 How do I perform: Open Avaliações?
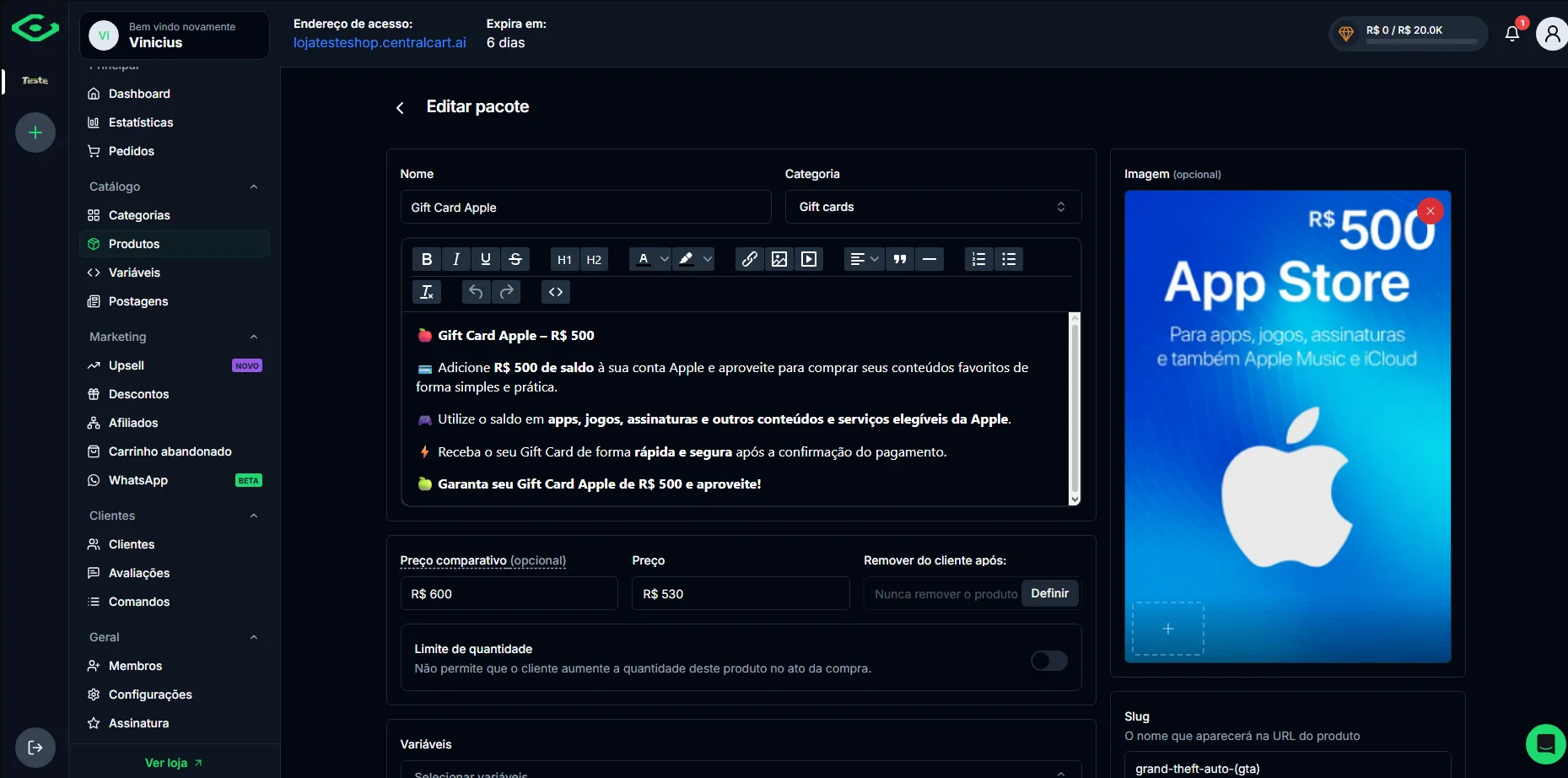pos(175,573)
